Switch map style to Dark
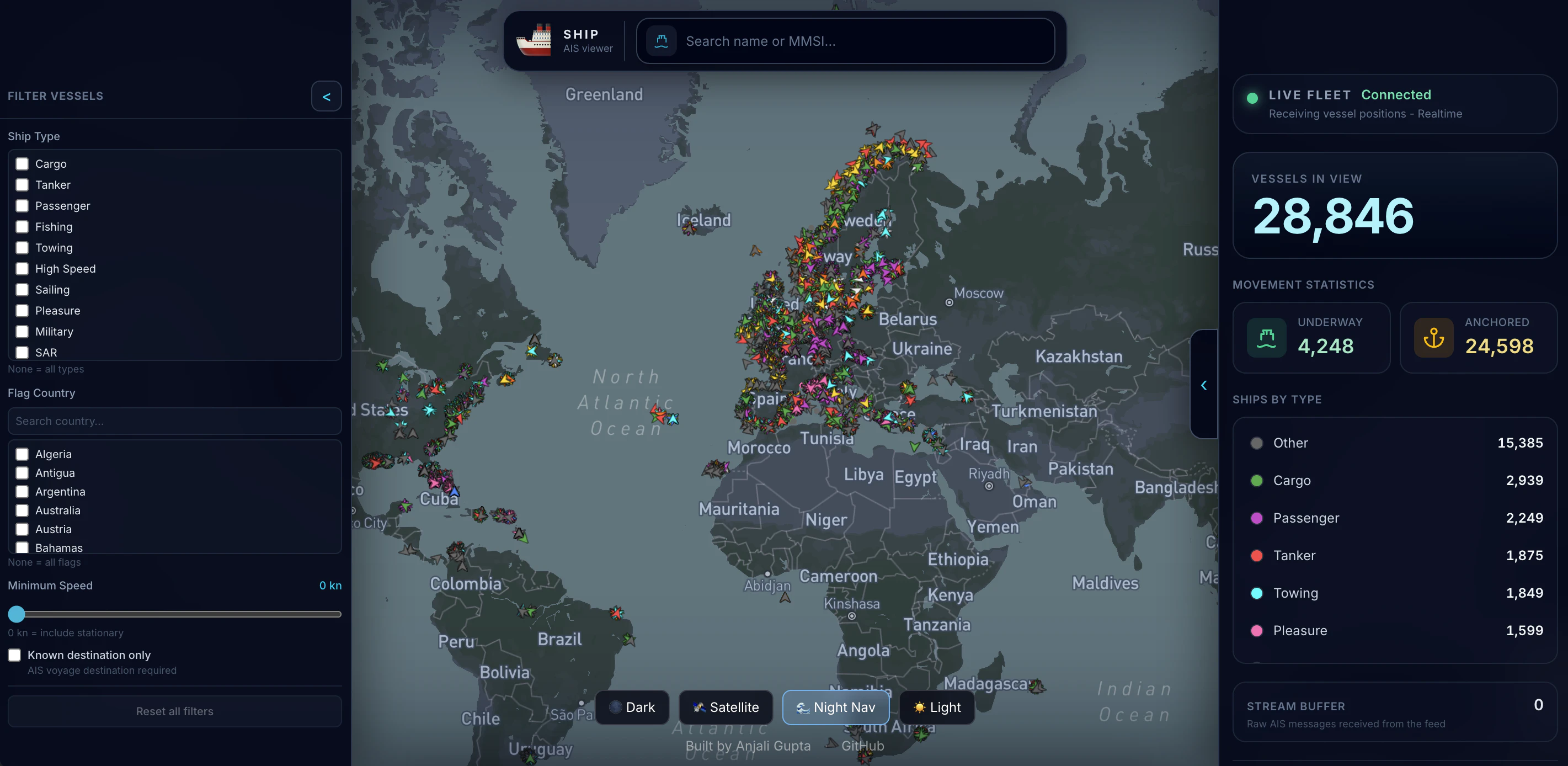The image size is (1568, 766). pos(632,708)
